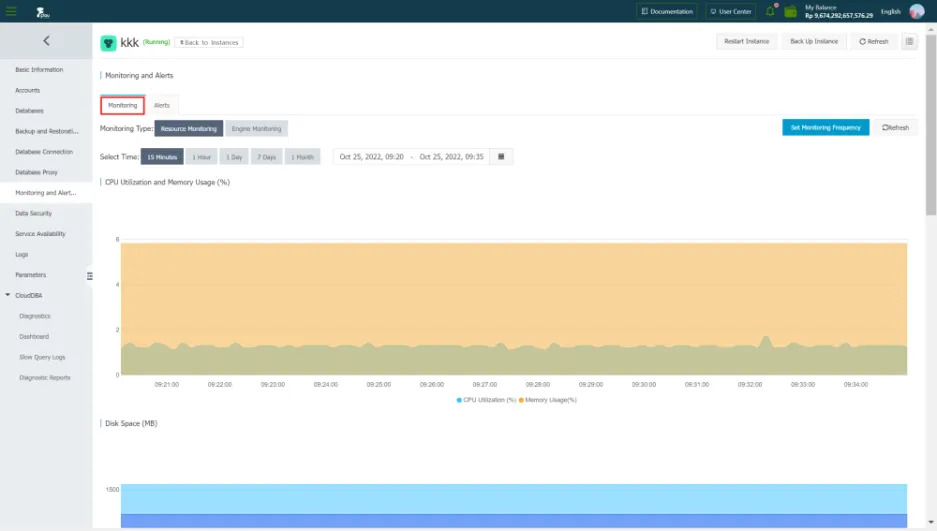Click the end date Oct 25, 2022, 09:35

(x=451, y=156)
